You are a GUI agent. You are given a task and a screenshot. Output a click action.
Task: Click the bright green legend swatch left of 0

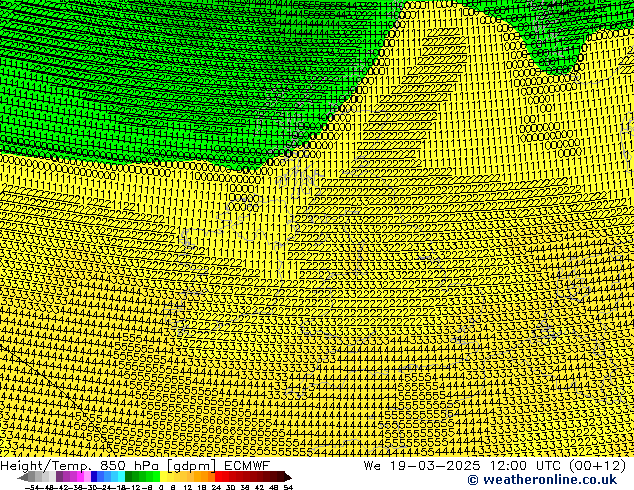156,476
